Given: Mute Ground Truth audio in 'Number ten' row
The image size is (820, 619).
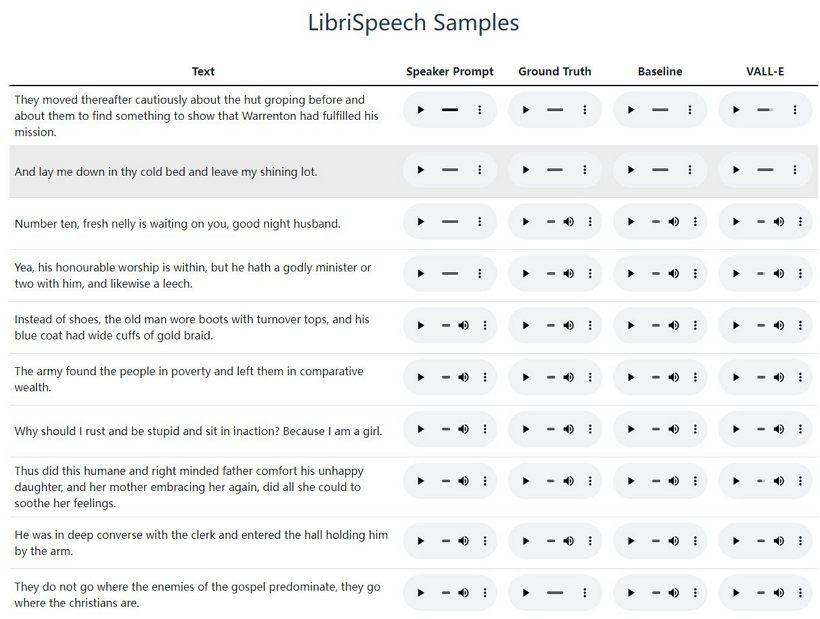Looking at the screenshot, I should 568,222.
